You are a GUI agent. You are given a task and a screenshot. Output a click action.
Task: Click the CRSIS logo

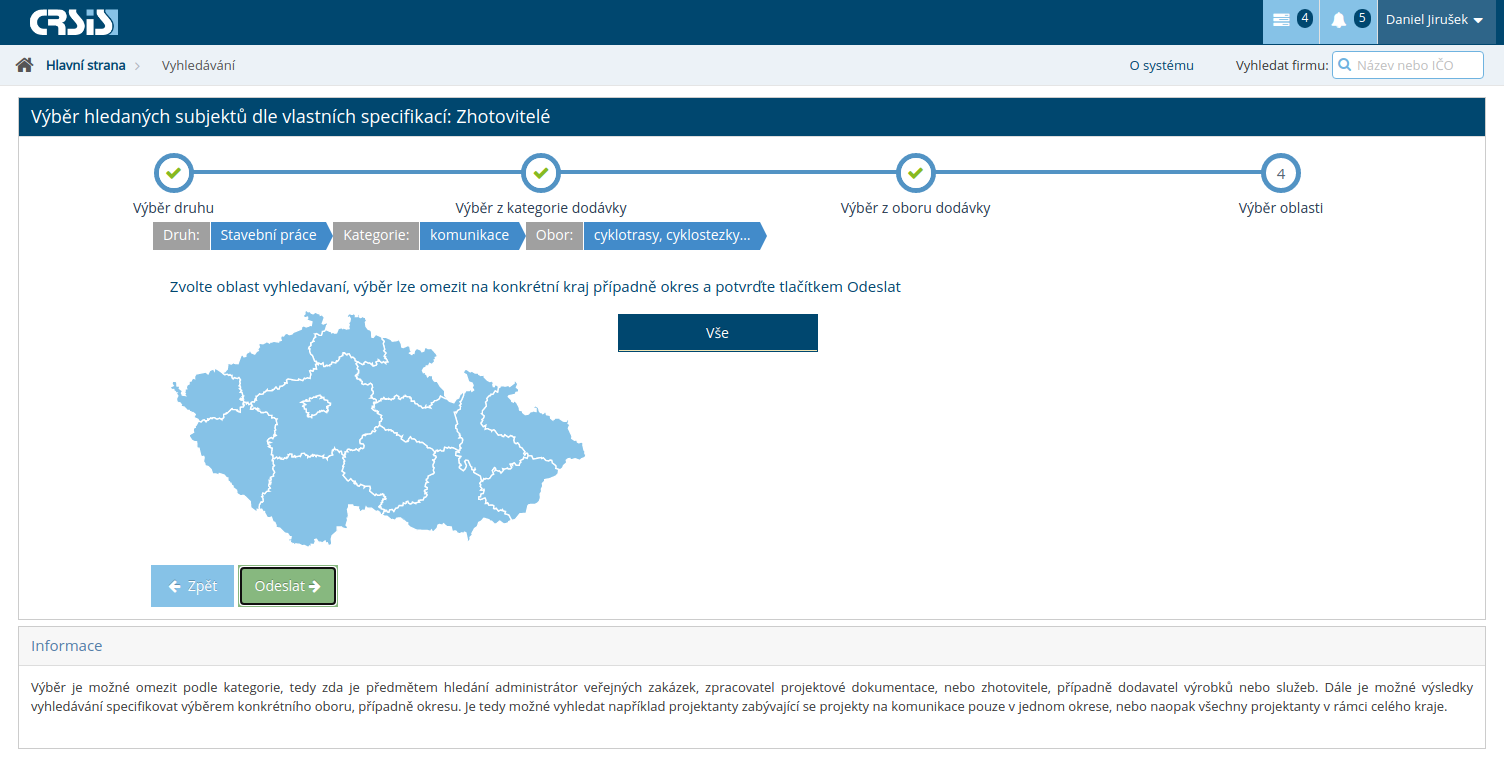click(x=73, y=22)
